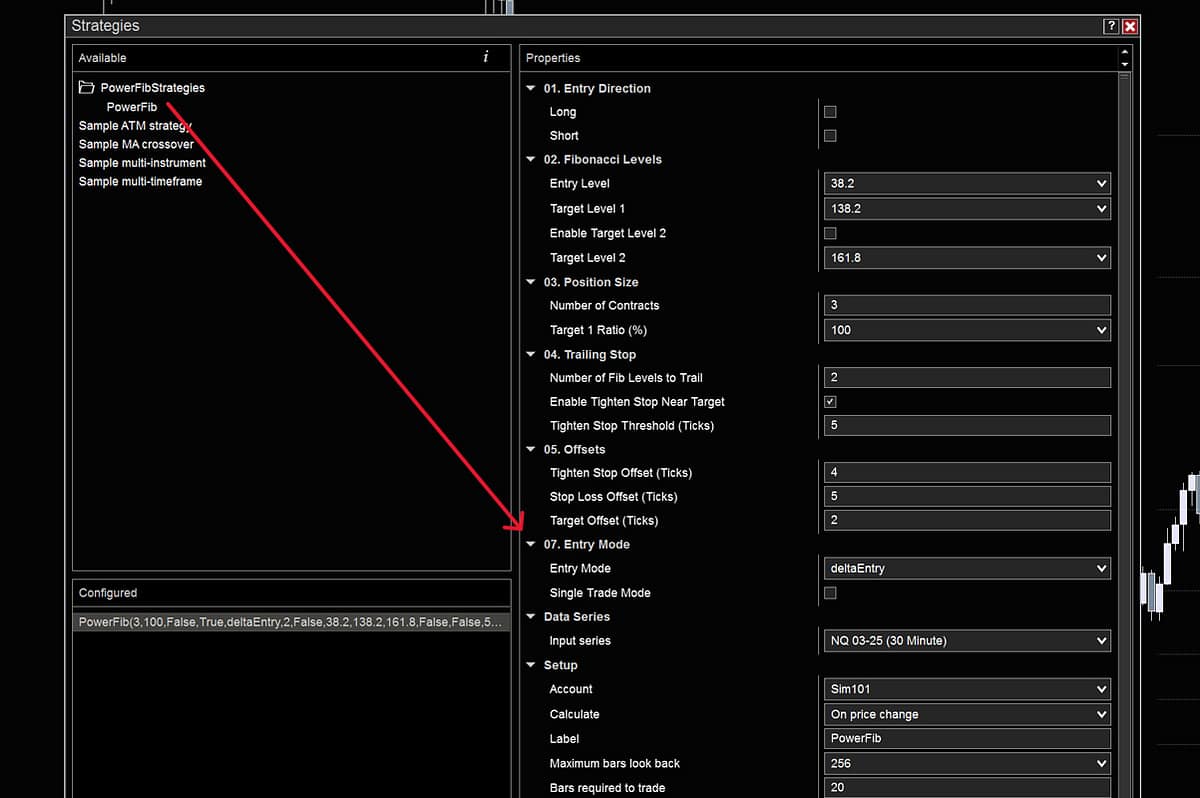
Task: Collapse the 02. Fibonacci Levels section
Action: click(x=531, y=160)
